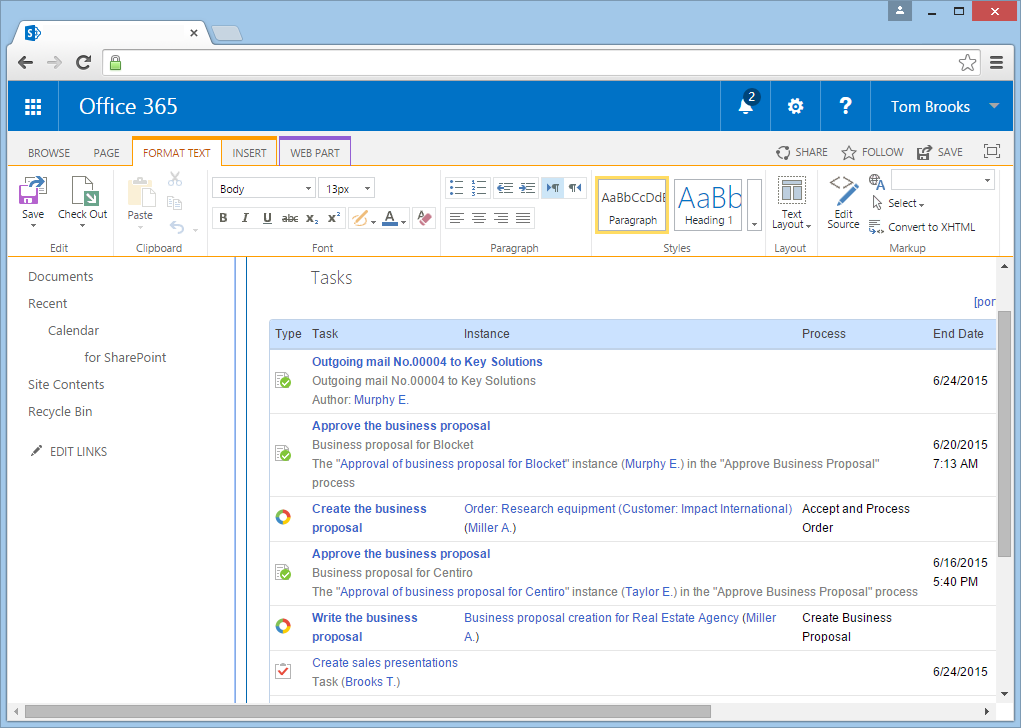This screenshot has height=728, width=1021.
Task: Toggle superscript formatting
Action: pos(334,218)
